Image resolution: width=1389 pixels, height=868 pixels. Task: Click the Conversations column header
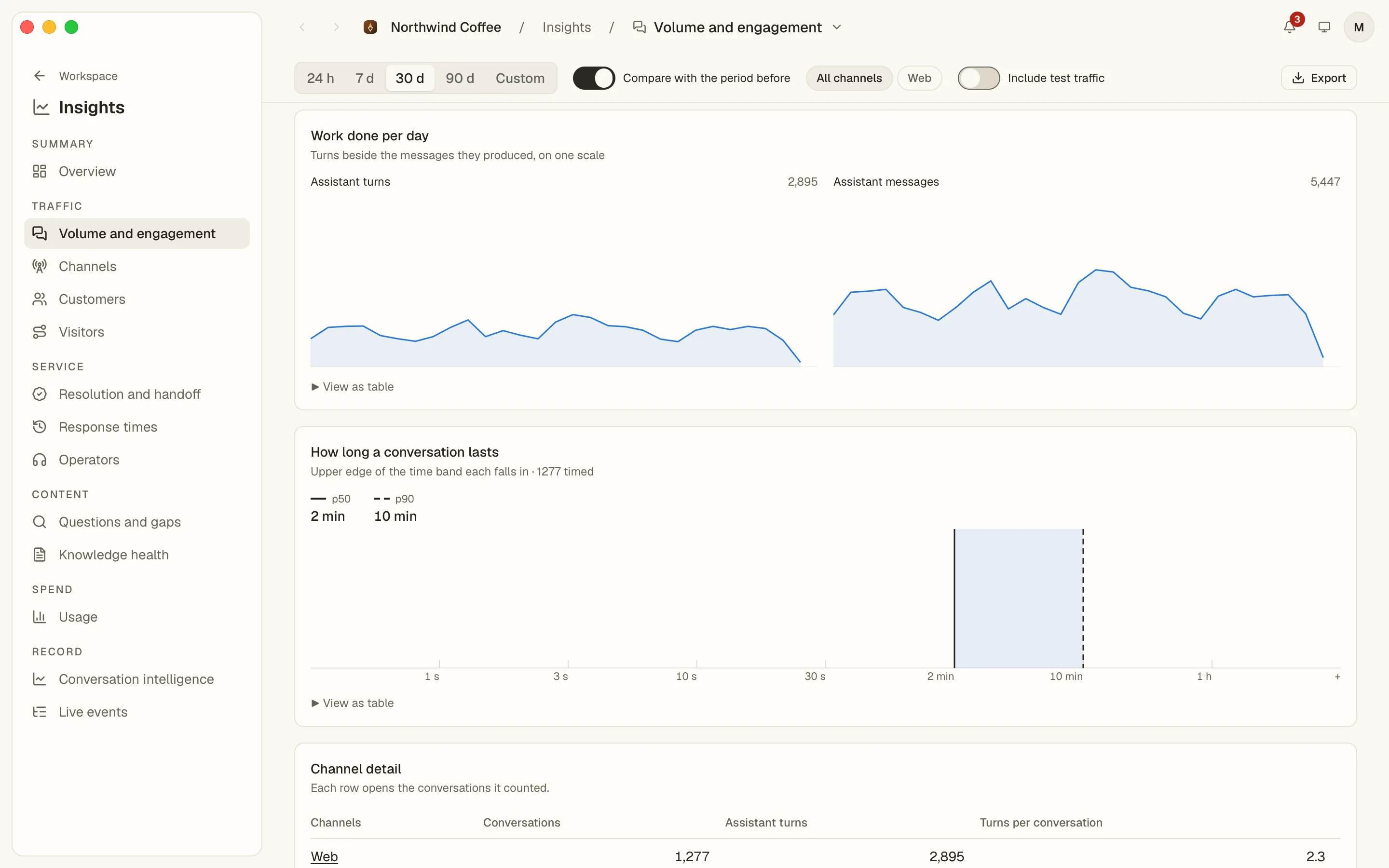[521, 822]
